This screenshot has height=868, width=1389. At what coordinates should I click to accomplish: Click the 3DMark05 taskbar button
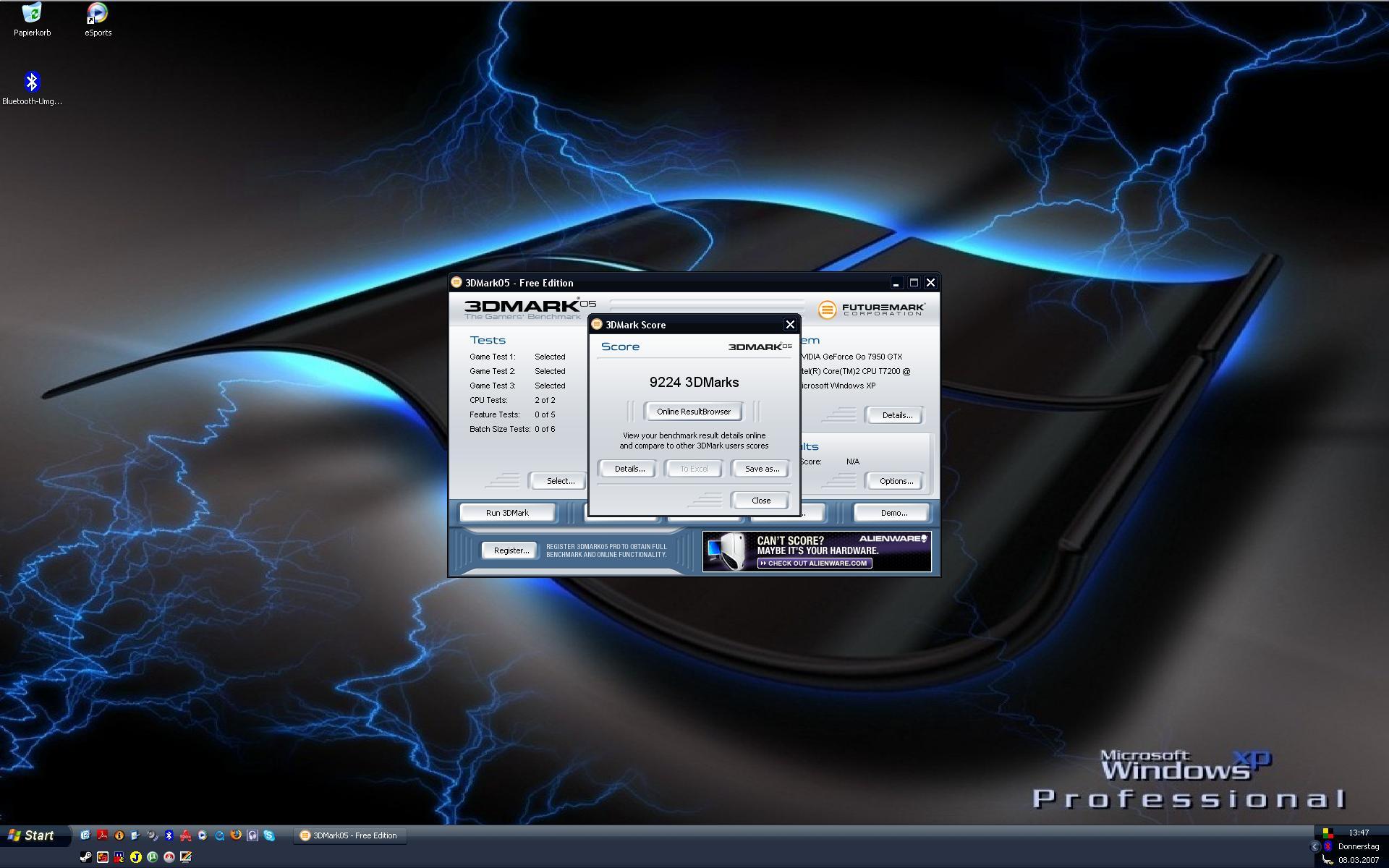(351, 835)
